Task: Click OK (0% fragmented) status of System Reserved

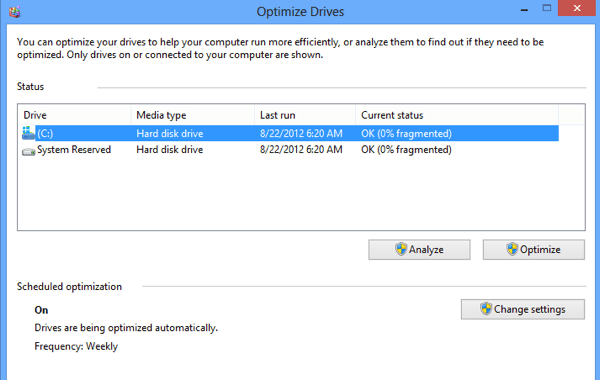Action: pos(406,150)
